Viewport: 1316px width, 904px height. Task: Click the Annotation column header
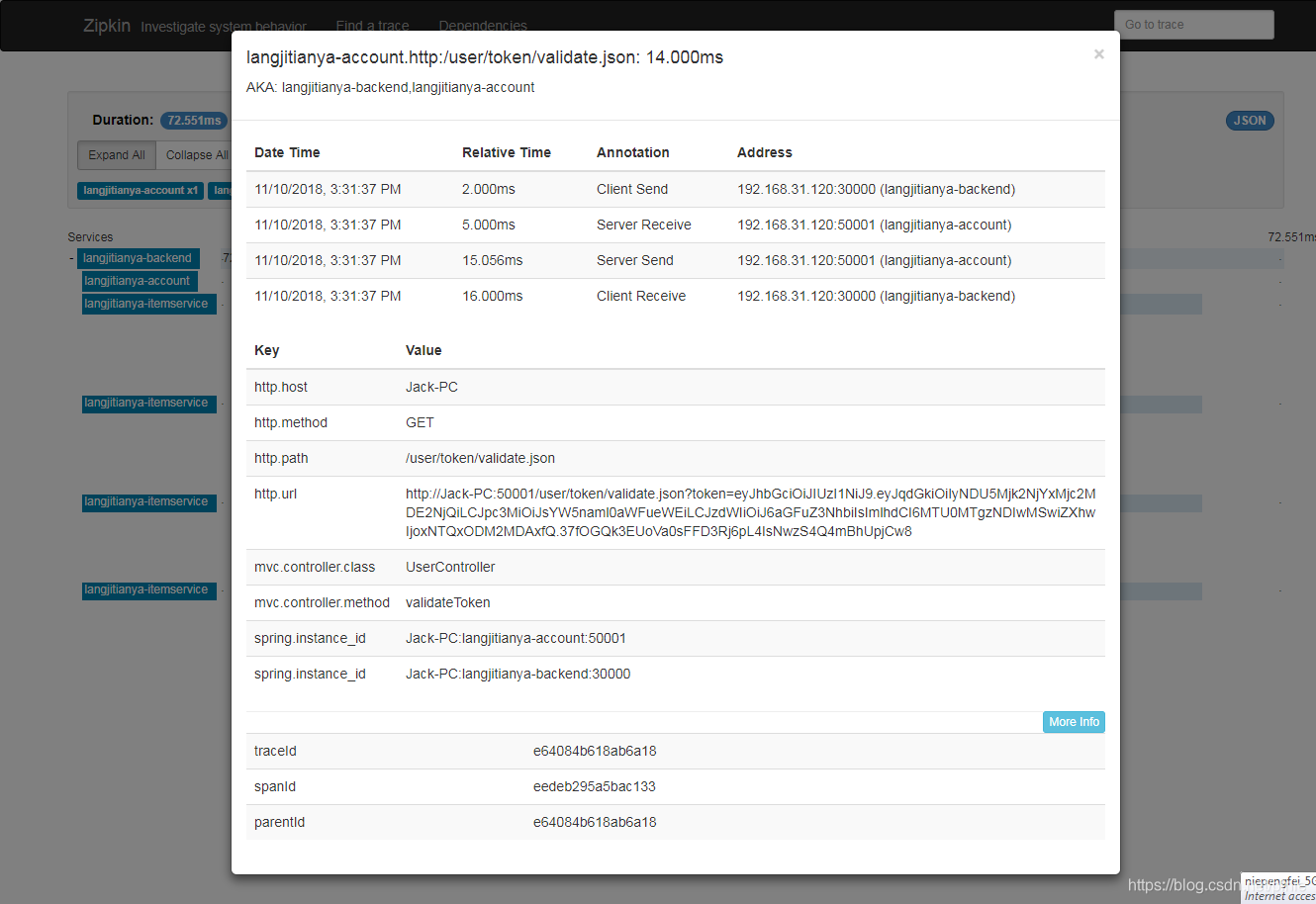[x=633, y=152]
